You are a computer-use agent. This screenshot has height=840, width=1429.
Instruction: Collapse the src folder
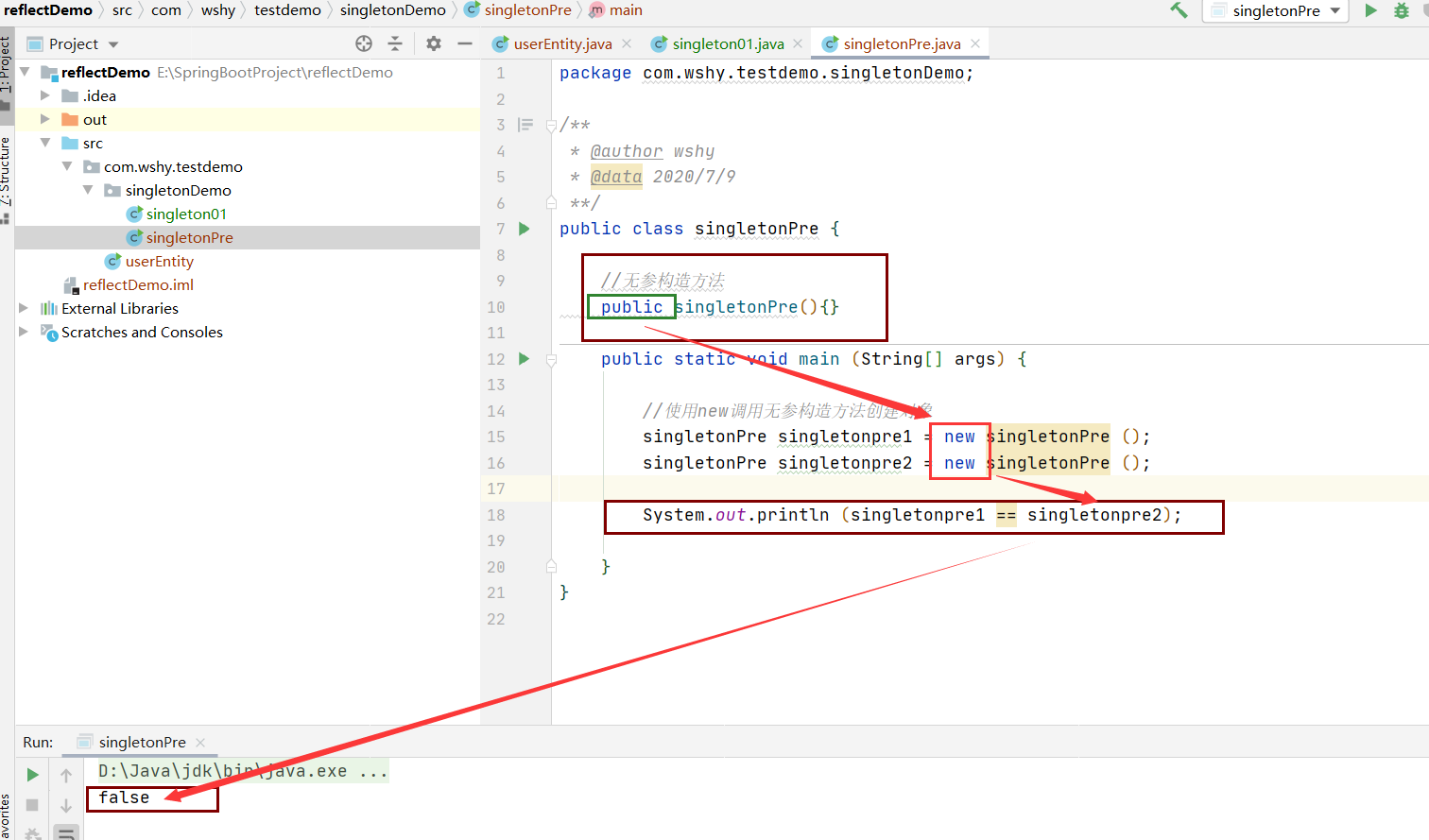coord(44,143)
